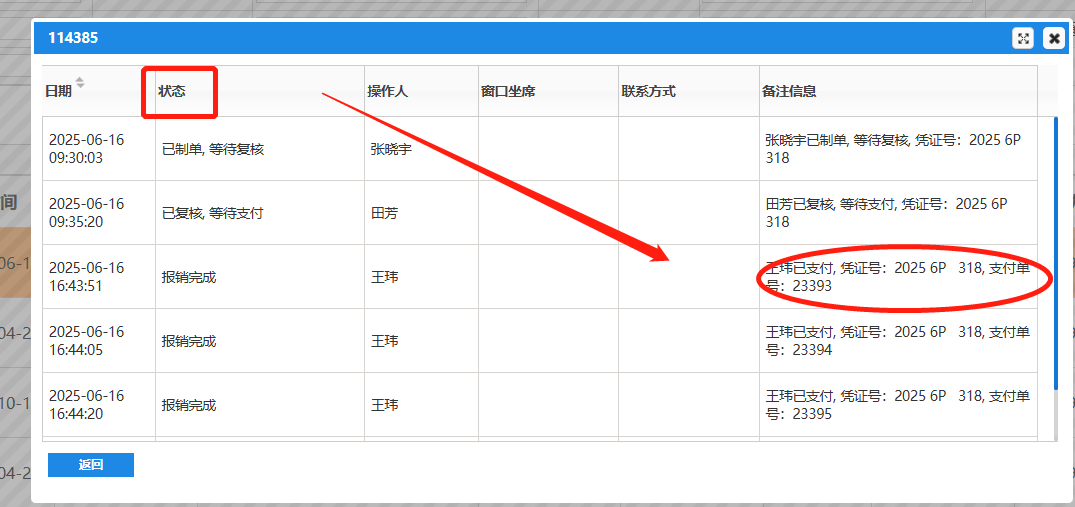The height and width of the screenshot is (507, 1075).
Task: Click 报销完成 in the 16:43:51 row
Action: click(189, 277)
